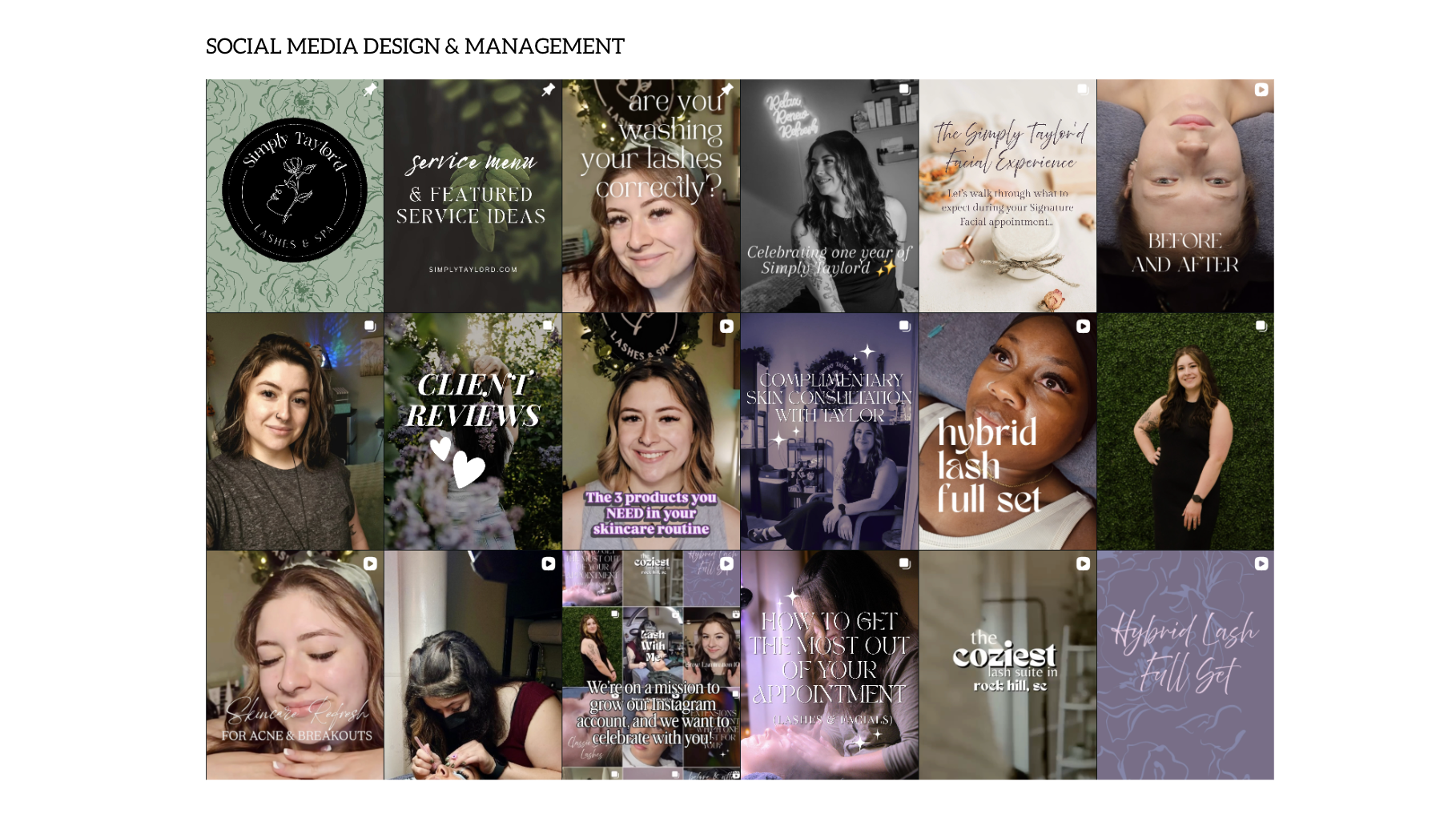
Task: Open the gray t-shirt selfie post
Action: [x=295, y=431]
